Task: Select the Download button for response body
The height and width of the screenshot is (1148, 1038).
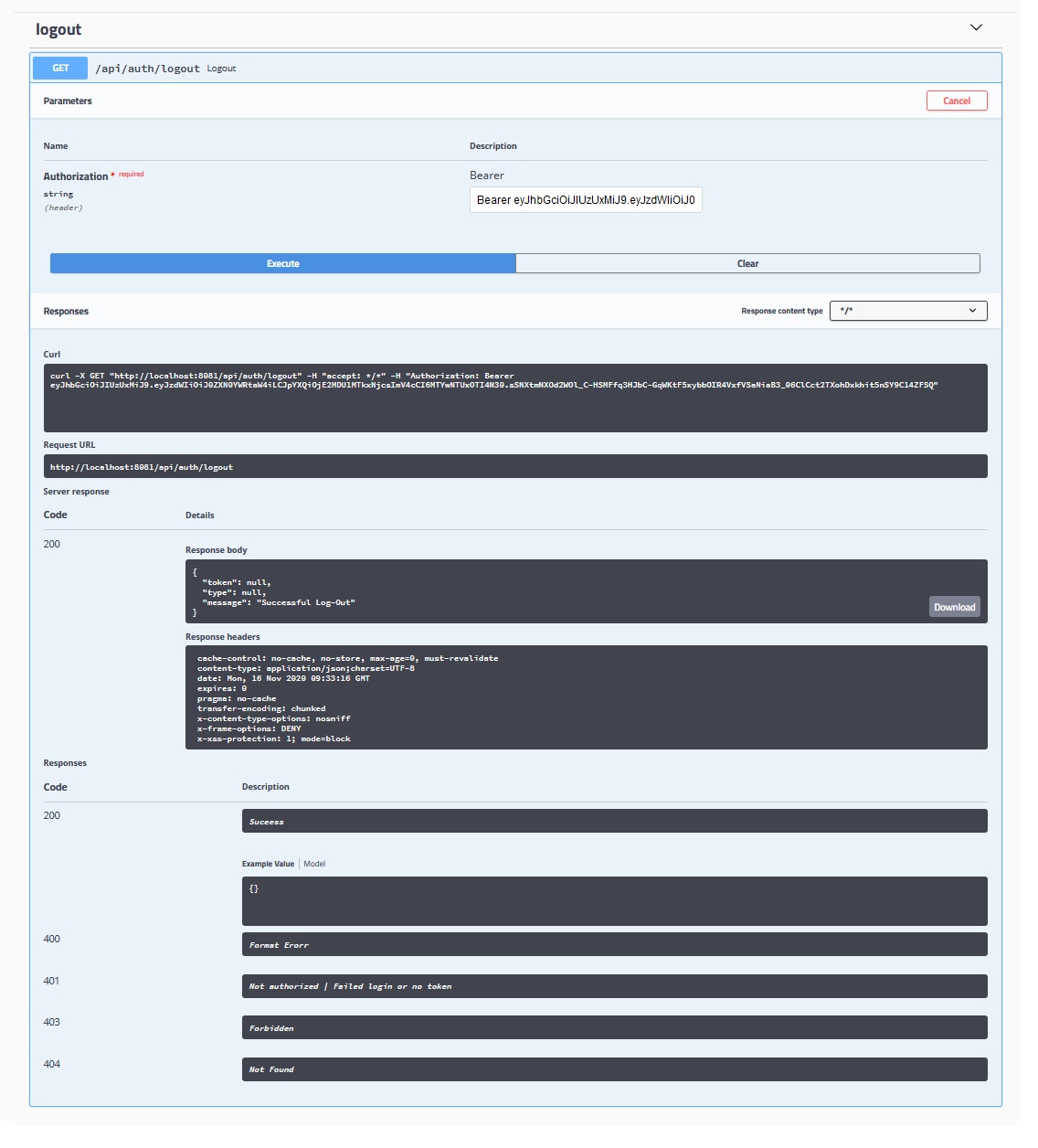Action: (x=954, y=606)
